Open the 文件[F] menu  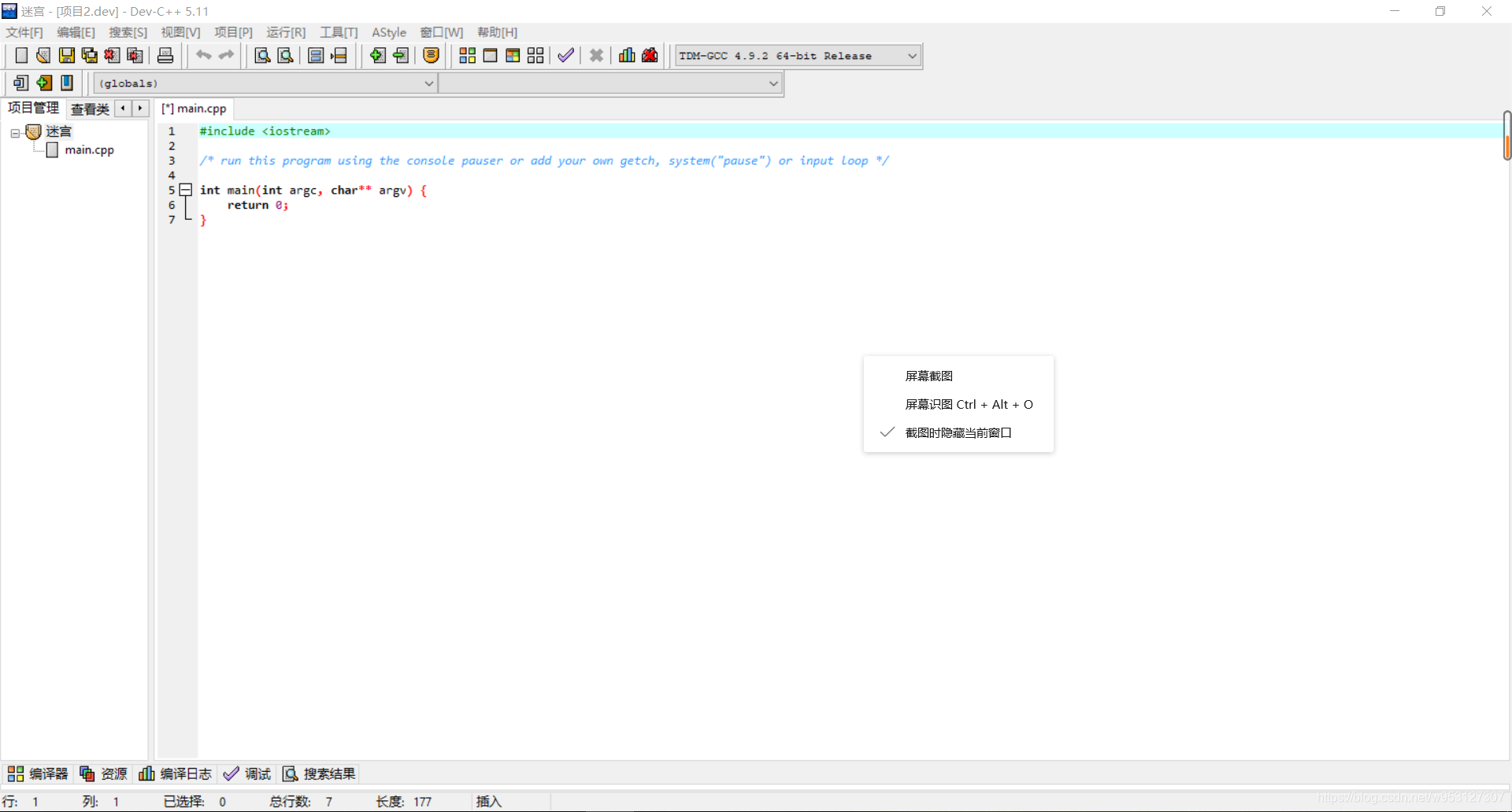[x=24, y=32]
